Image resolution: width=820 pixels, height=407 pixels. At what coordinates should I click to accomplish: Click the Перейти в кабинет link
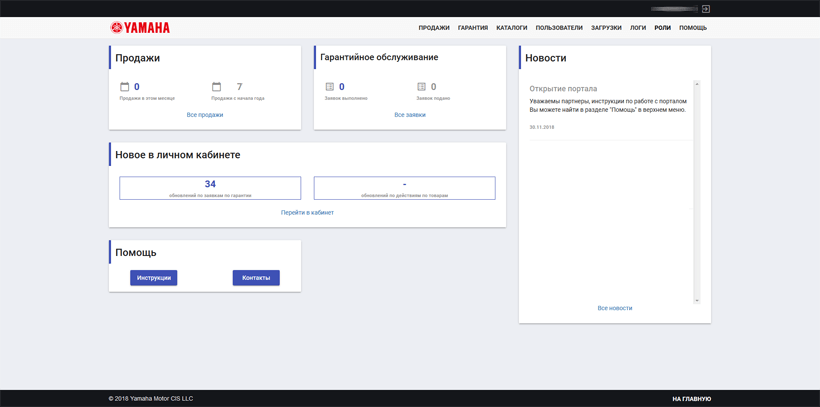coord(307,213)
